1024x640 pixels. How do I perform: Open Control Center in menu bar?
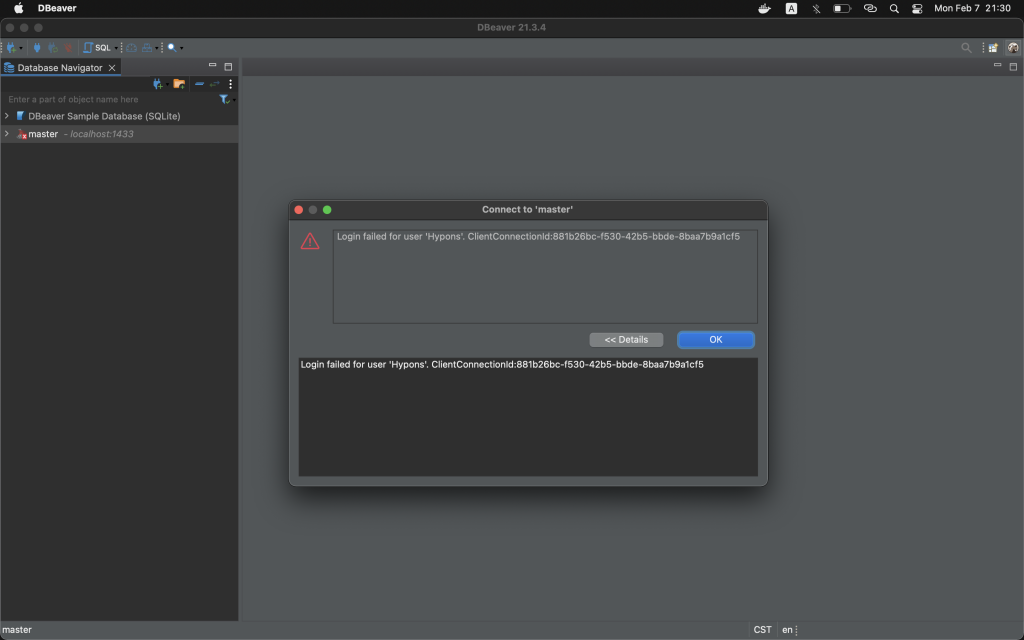point(917,8)
